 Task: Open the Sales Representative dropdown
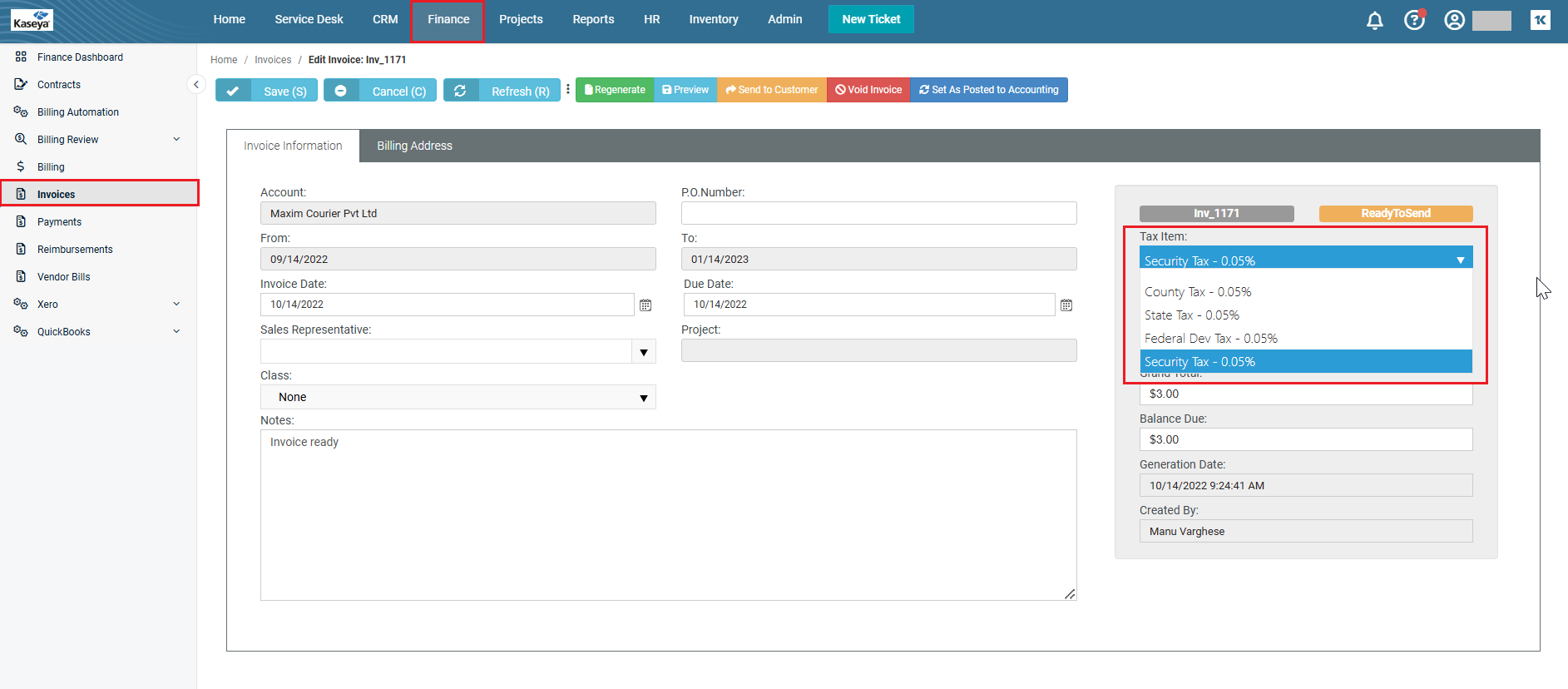point(644,352)
